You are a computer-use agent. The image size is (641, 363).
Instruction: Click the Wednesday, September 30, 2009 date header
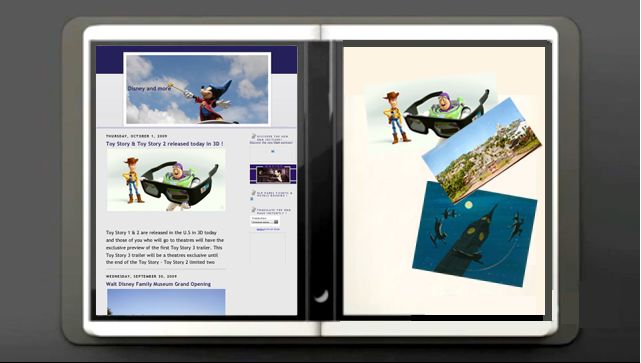tap(141, 276)
